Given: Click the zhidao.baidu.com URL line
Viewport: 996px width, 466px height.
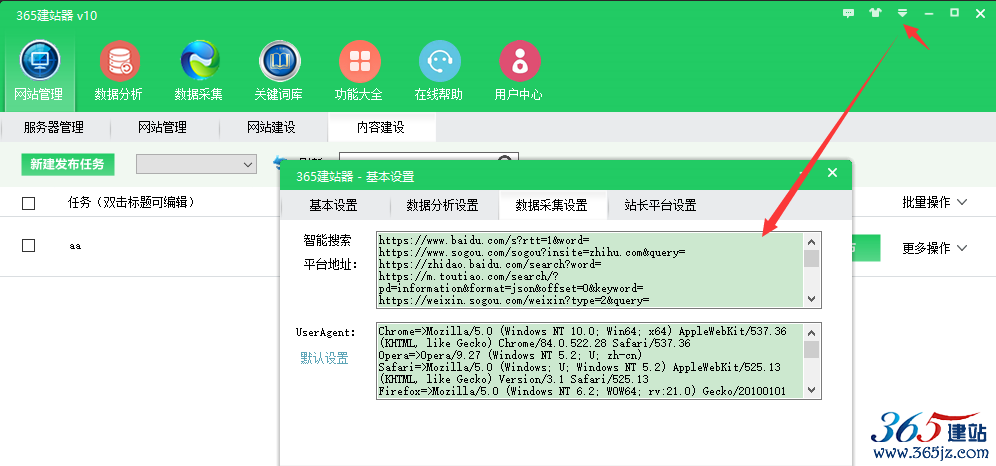Looking at the screenshot, I should [x=490, y=264].
